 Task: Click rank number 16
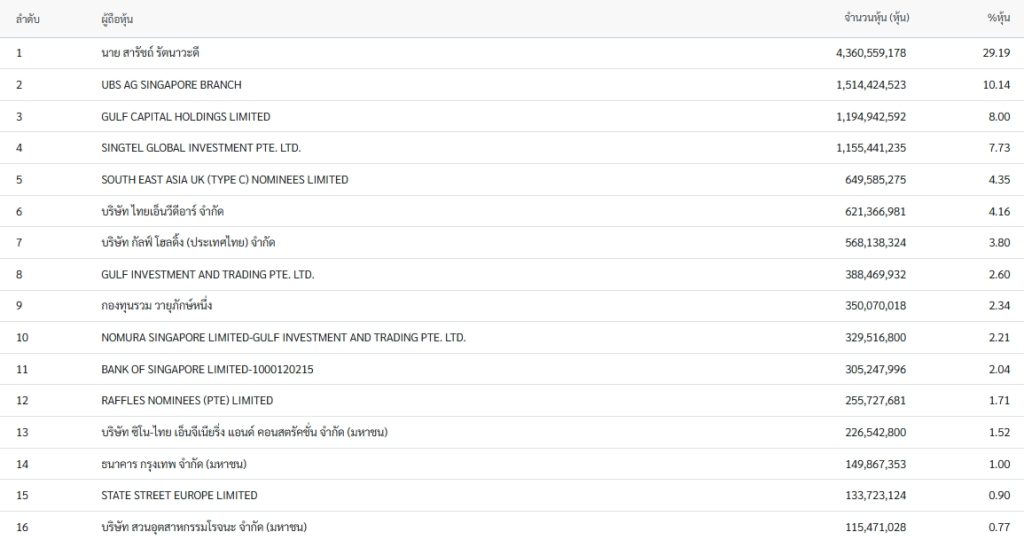(22, 527)
